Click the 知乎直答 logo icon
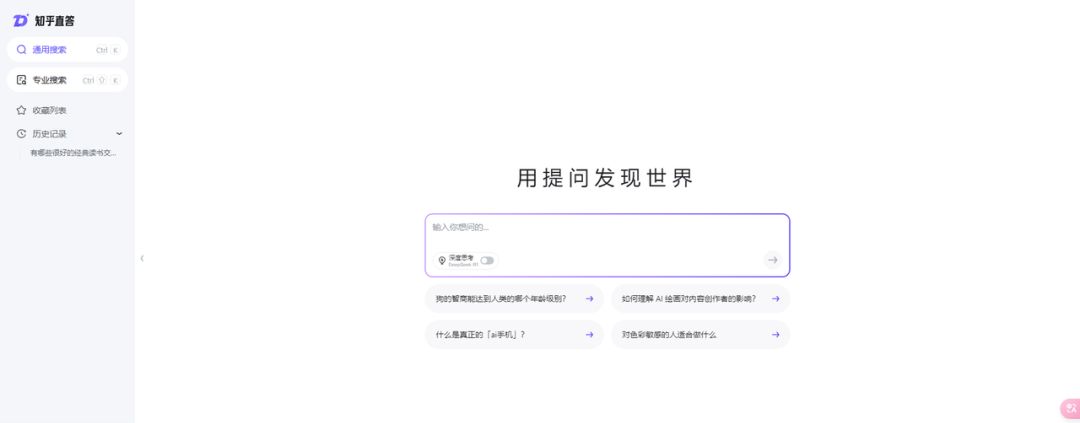 tap(21, 20)
